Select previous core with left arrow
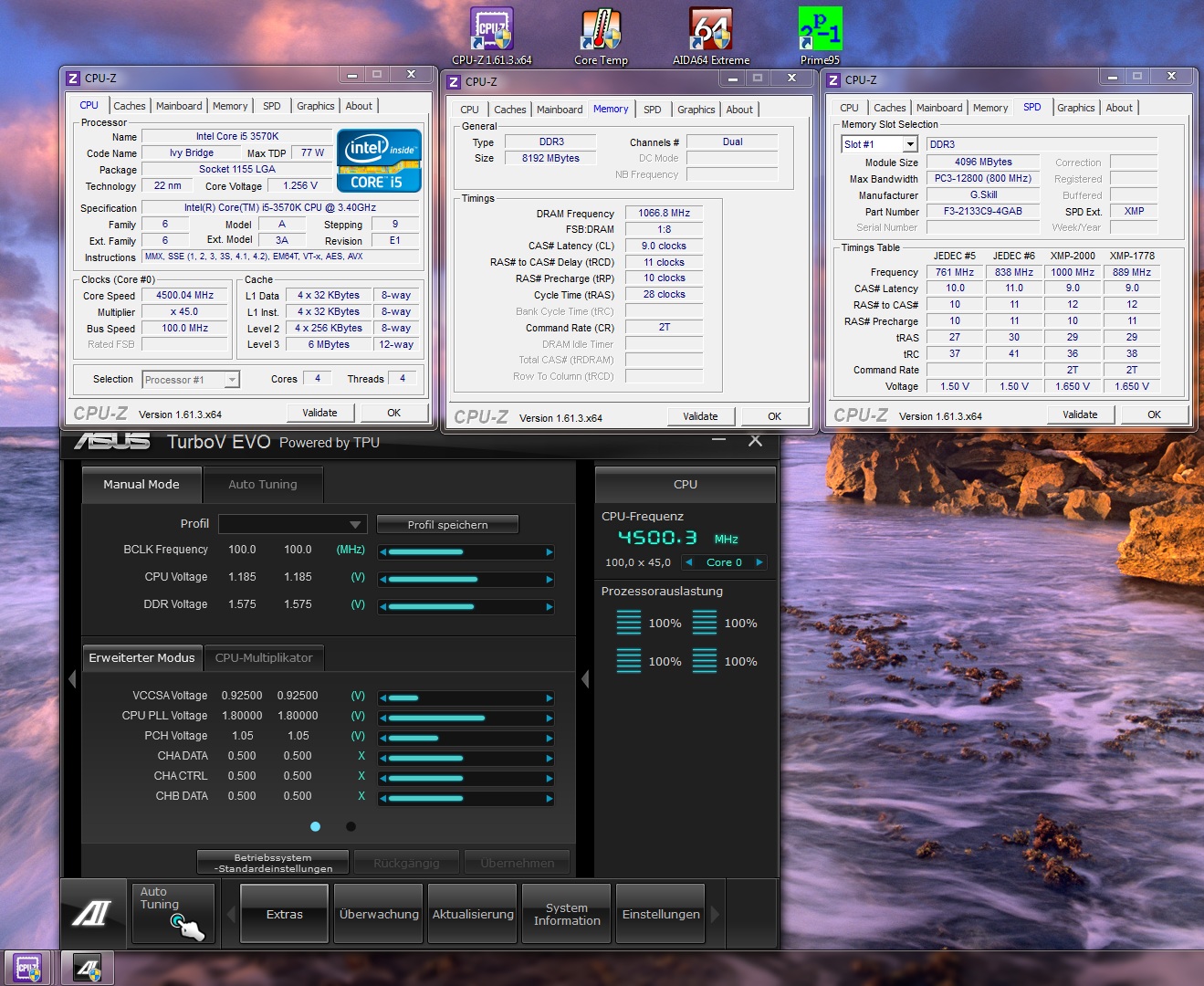1204x986 pixels. [x=688, y=562]
